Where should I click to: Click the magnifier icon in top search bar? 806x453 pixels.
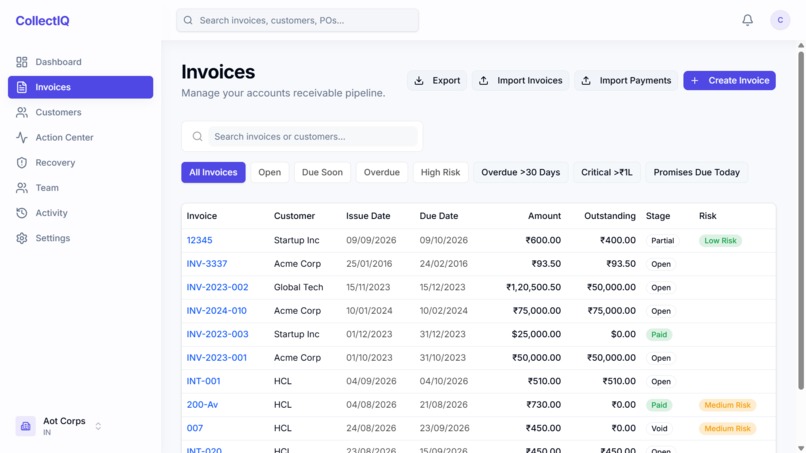coord(188,21)
